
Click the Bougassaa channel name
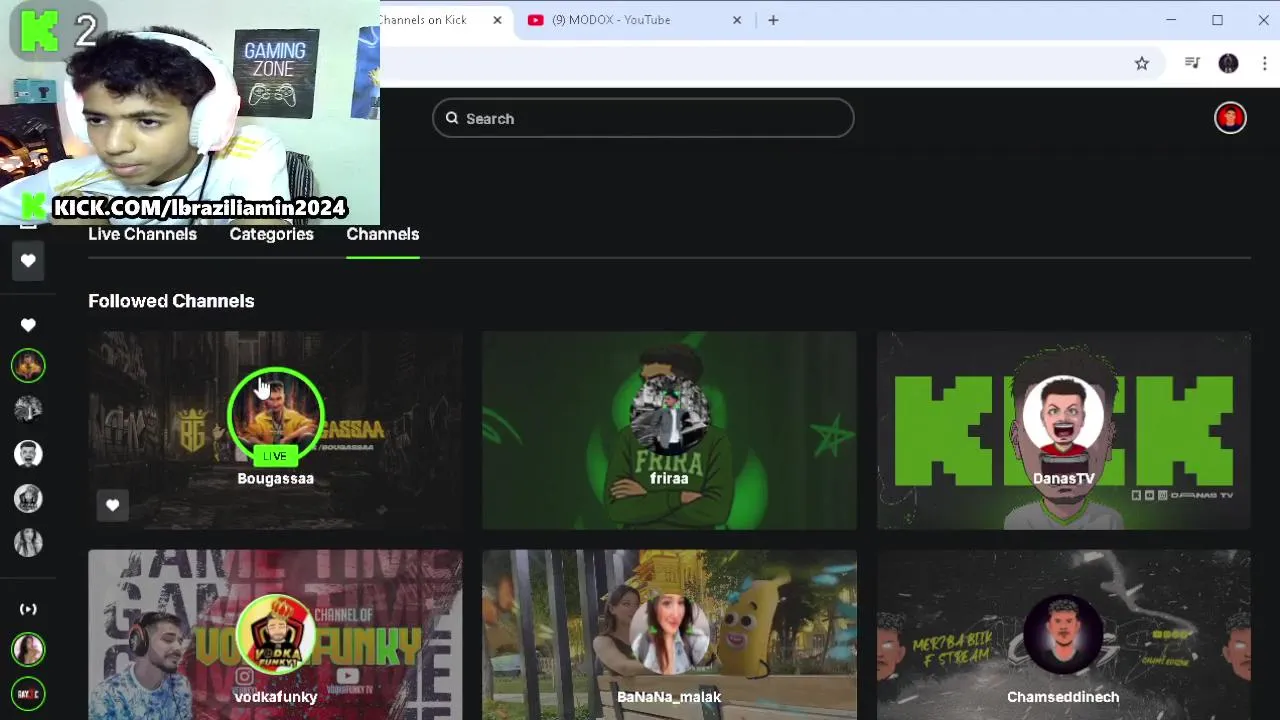click(x=275, y=479)
